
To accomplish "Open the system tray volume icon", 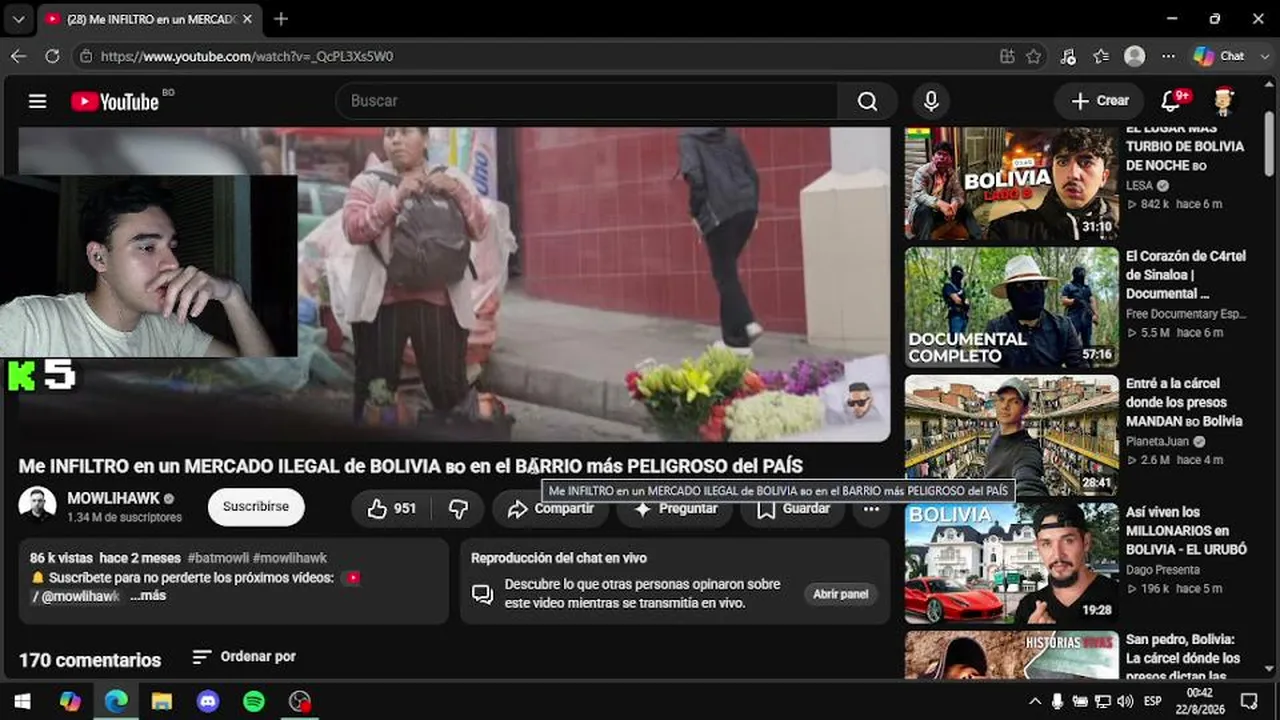I will click(x=1125, y=701).
